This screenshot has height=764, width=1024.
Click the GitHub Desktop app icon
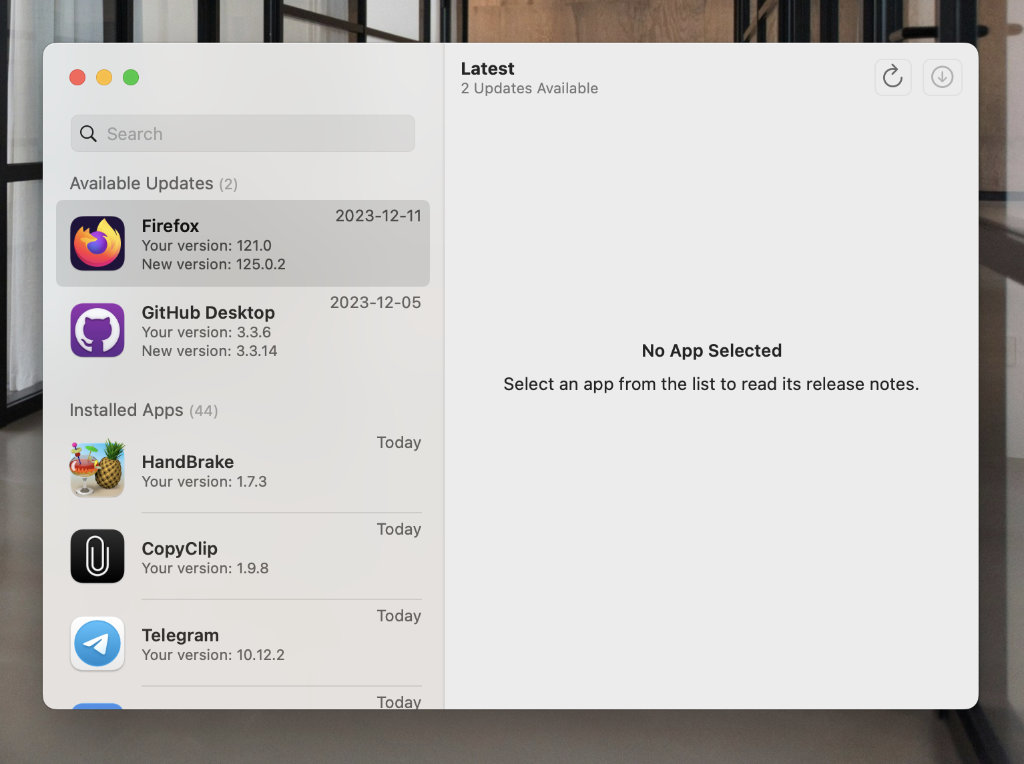[97, 330]
